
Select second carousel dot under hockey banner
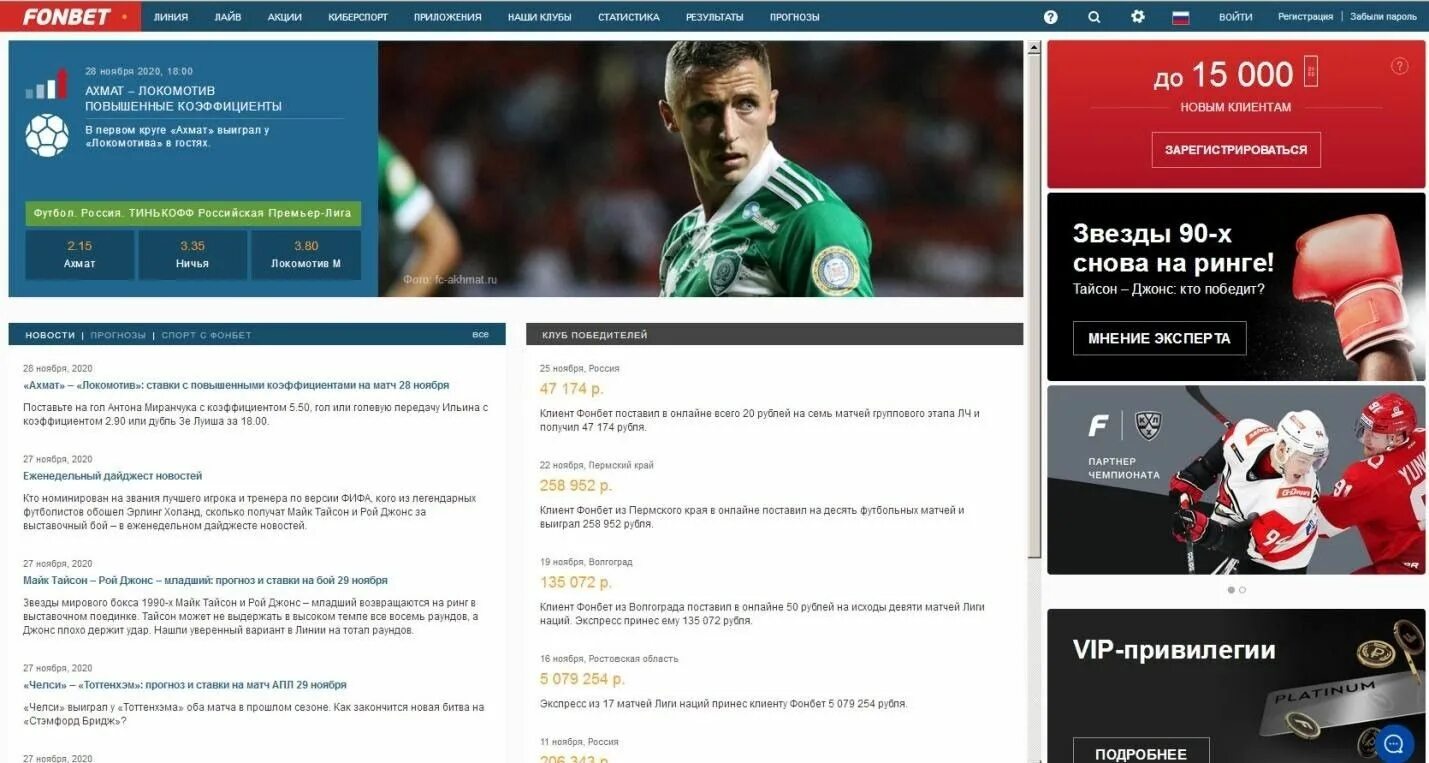[1243, 590]
